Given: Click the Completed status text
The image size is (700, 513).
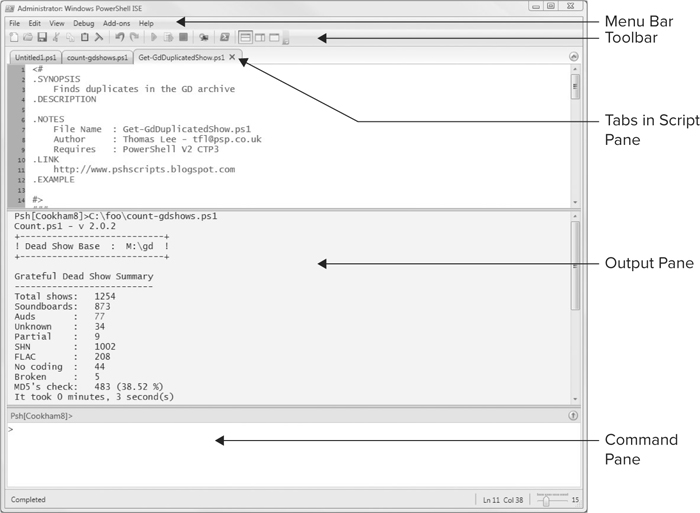Looking at the screenshot, I should click(28, 499).
